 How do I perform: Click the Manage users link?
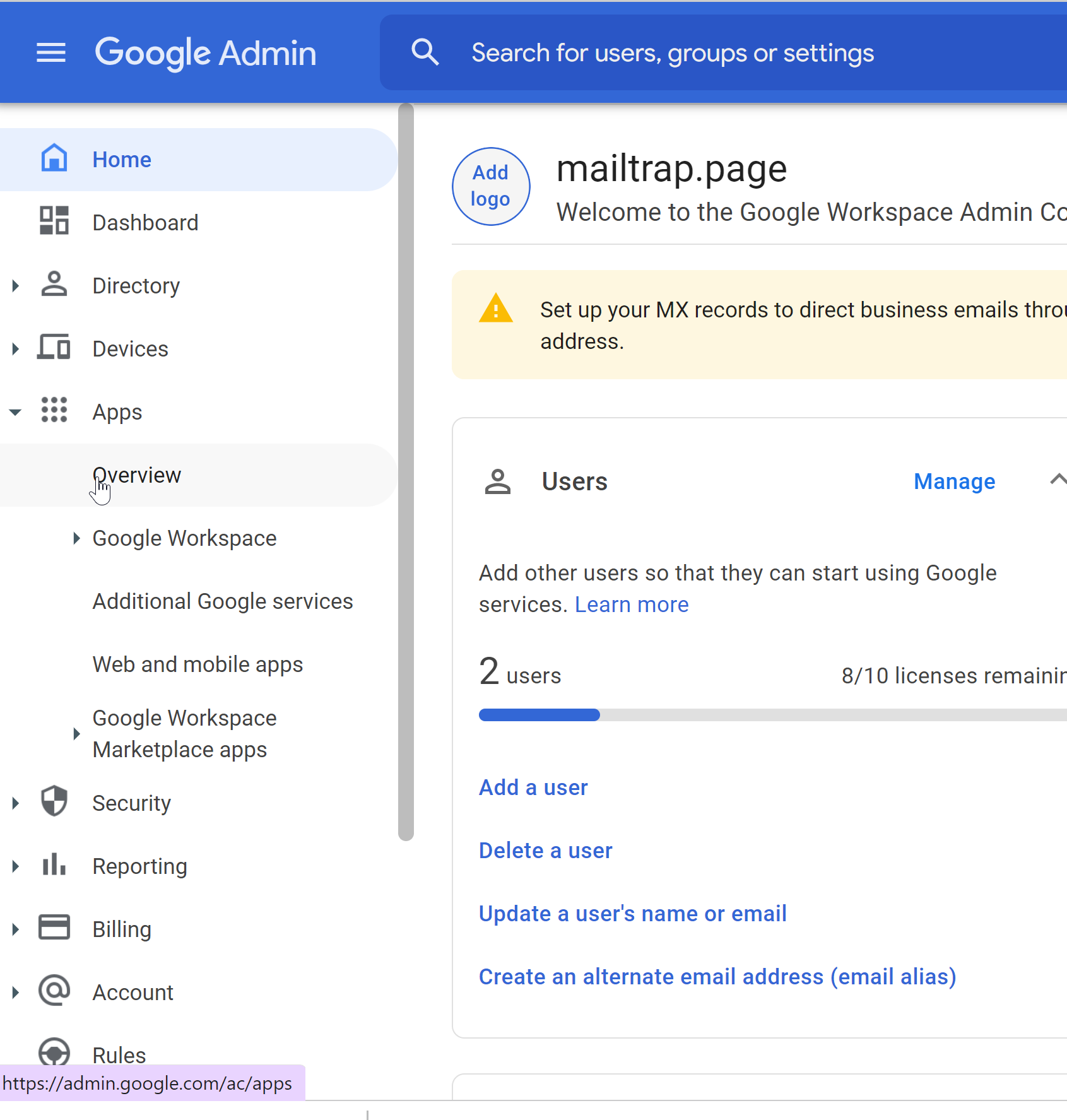[x=954, y=481]
